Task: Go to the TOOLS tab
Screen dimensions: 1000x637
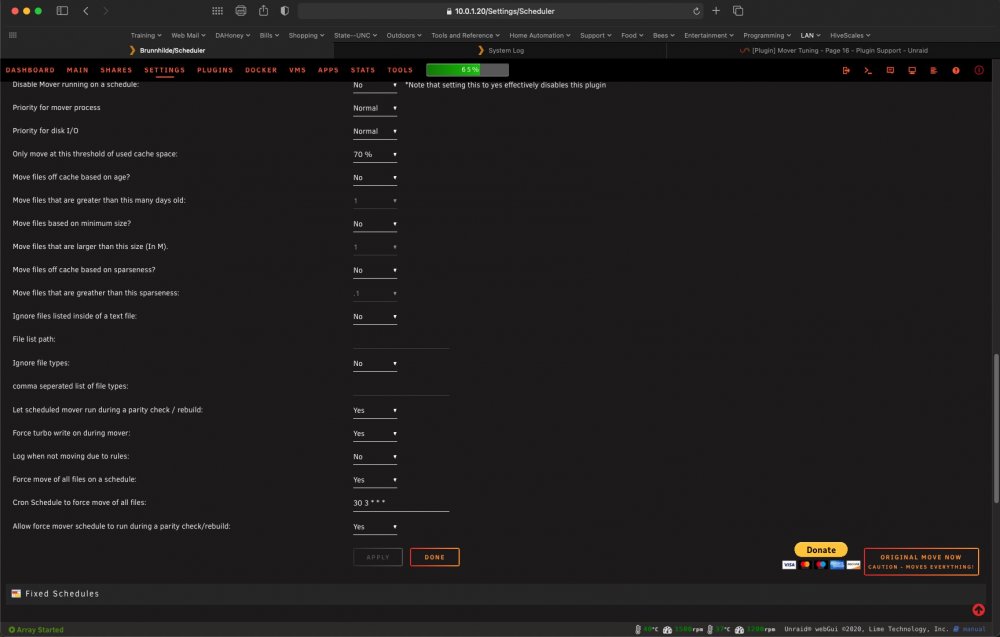Action: pyautogui.click(x=400, y=70)
